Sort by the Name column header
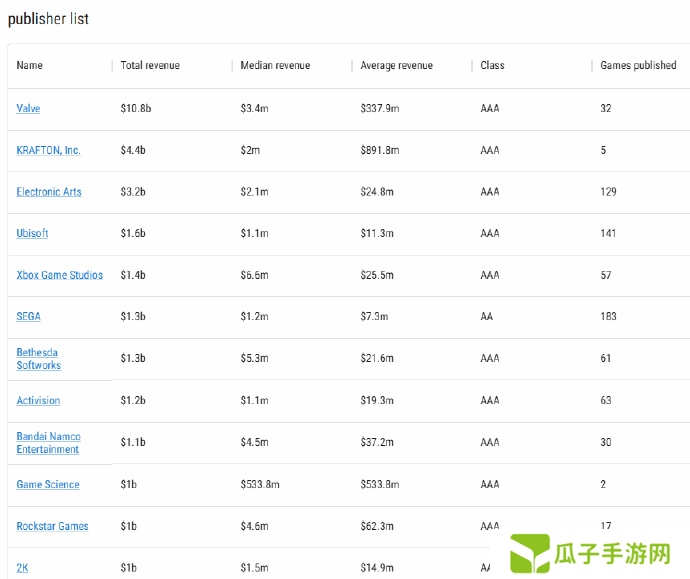The height and width of the screenshot is (579, 690). pos(29,65)
